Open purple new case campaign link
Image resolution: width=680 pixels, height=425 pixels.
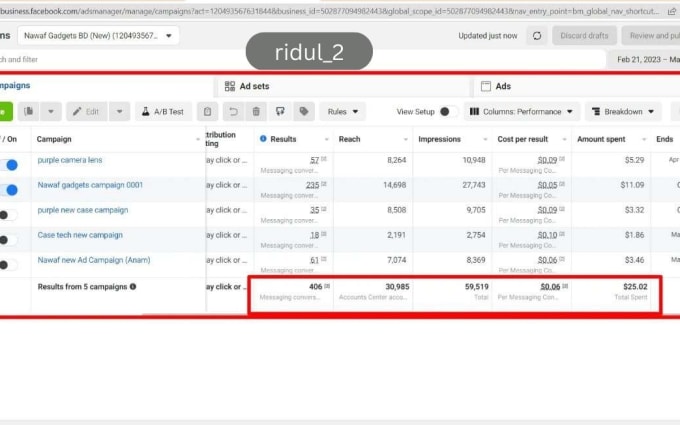tap(83, 210)
